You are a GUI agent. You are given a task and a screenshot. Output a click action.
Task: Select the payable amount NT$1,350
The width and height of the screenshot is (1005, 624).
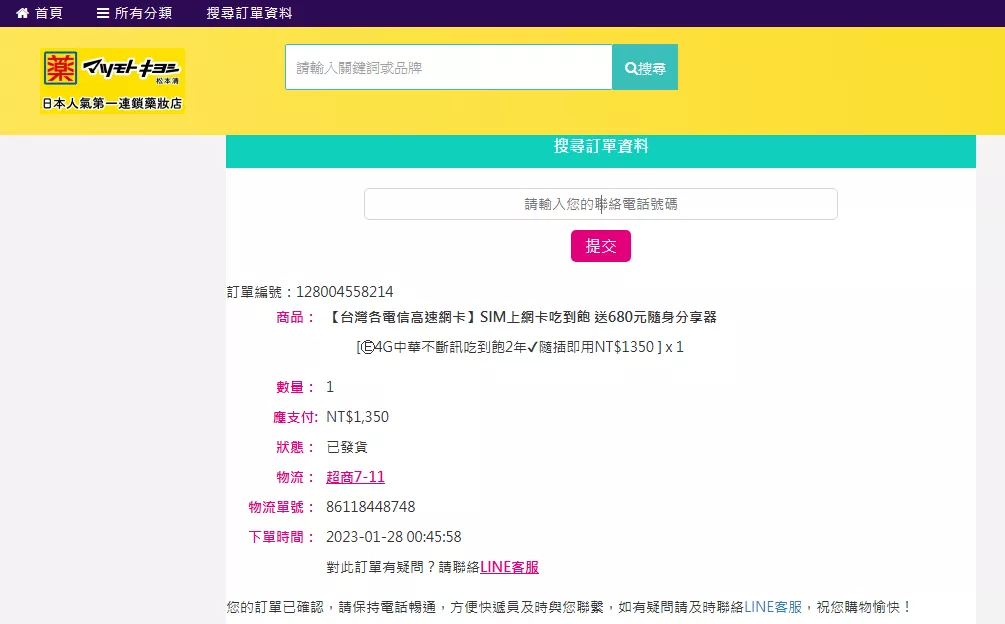click(358, 417)
